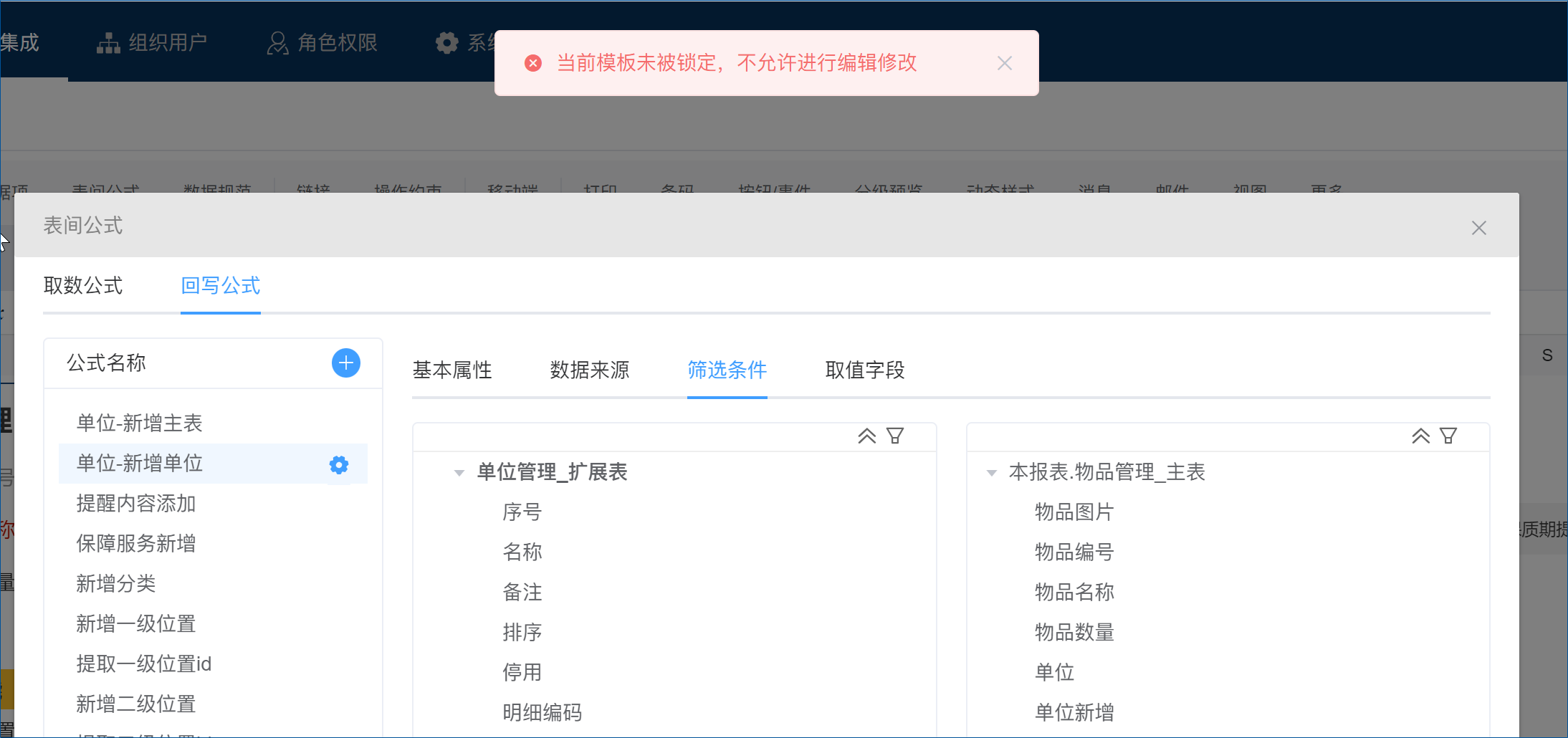This screenshot has width=1568, height=738.
Task: Collapse 单位管理_扩展表 tree node
Action: [459, 473]
